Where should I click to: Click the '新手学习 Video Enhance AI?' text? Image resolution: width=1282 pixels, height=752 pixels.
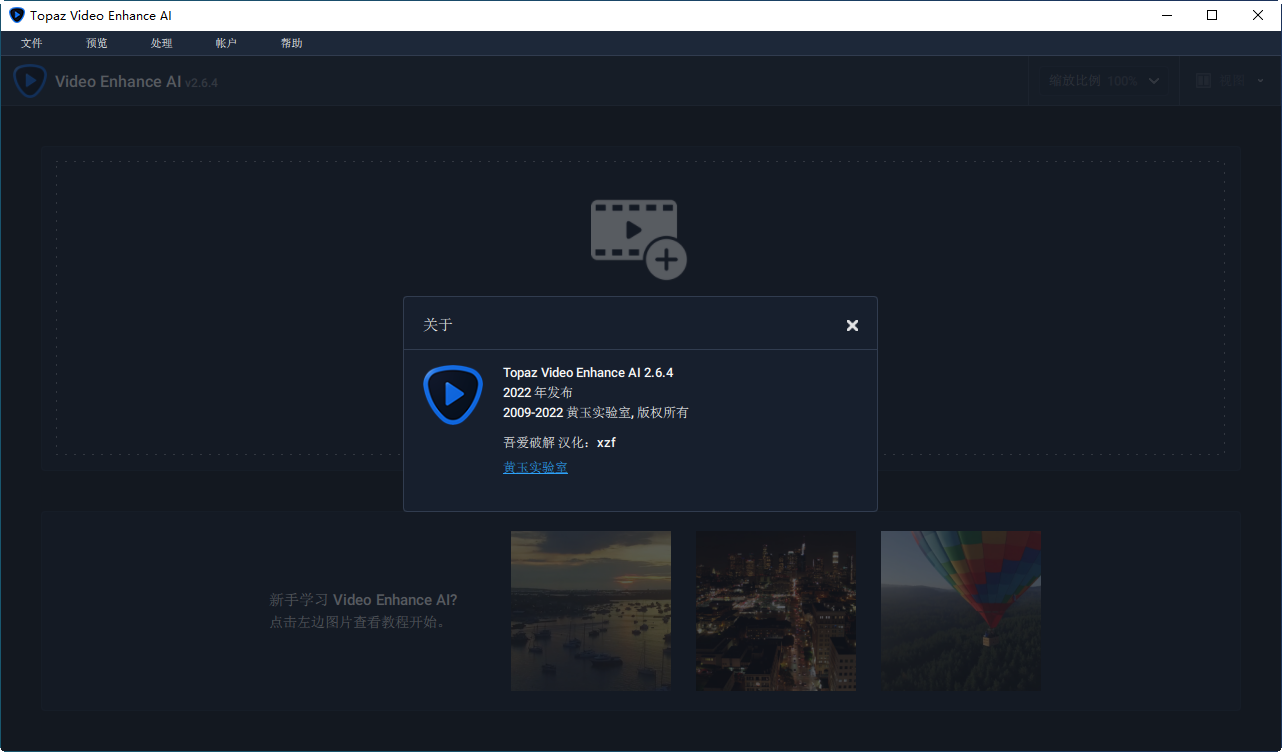pos(363,600)
